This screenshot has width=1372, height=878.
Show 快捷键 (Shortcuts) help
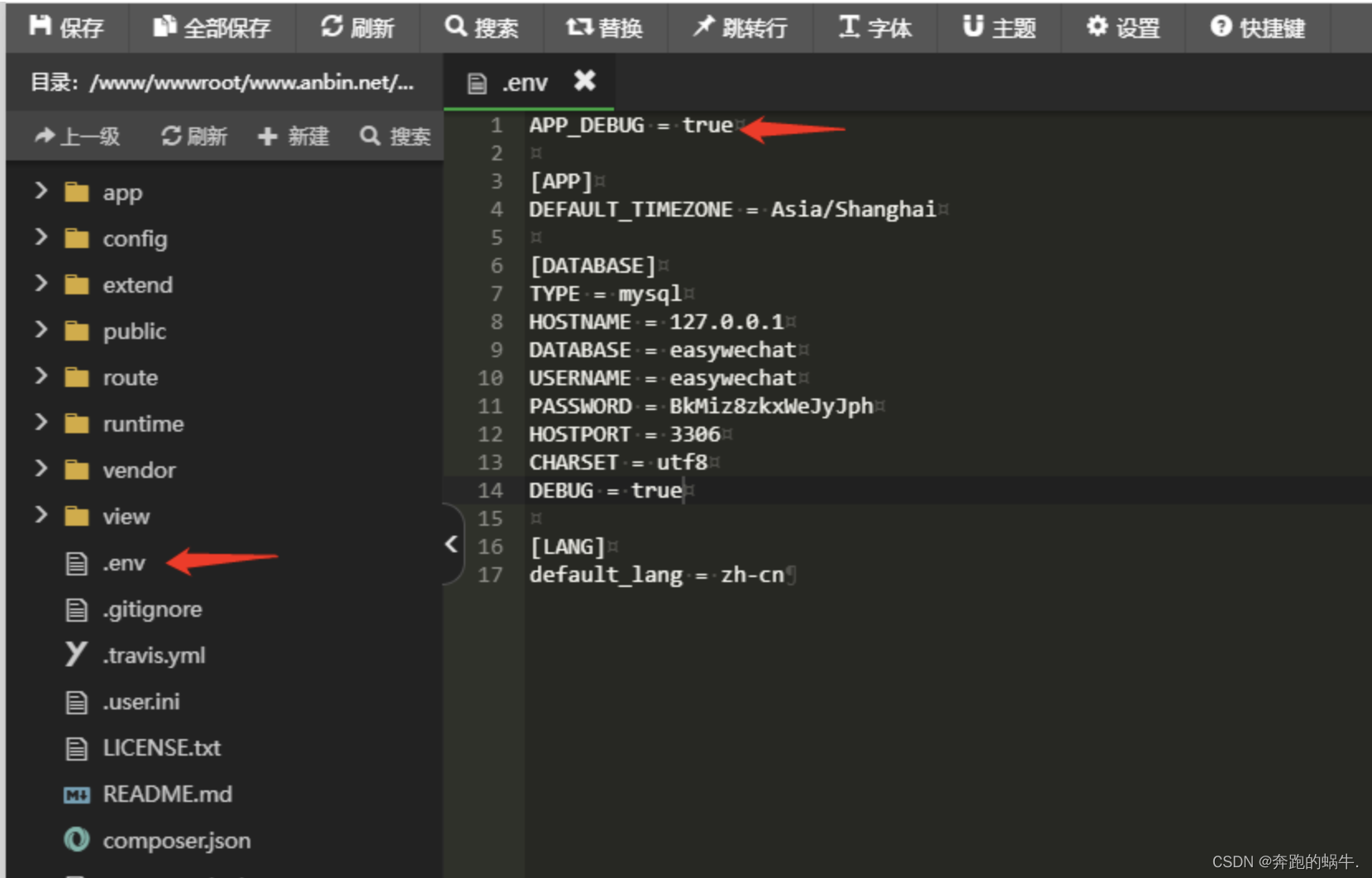(x=1258, y=28)
